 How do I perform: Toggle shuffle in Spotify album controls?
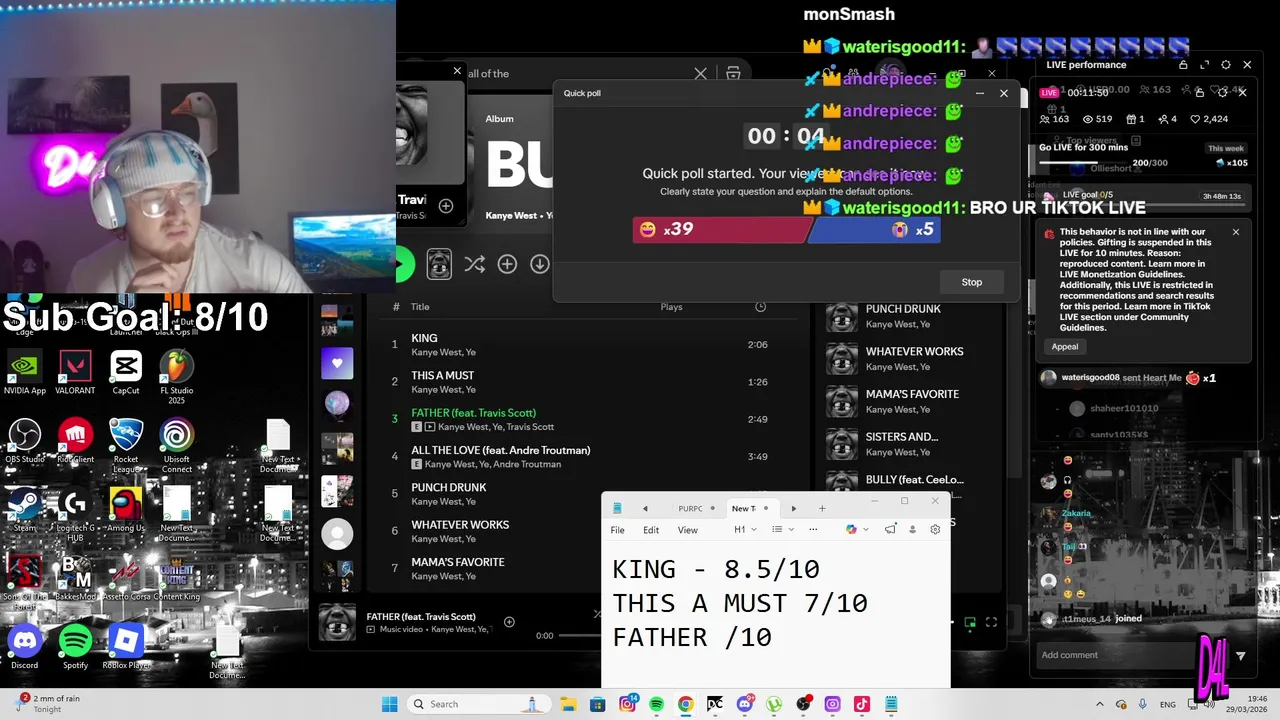click(474, 264)
